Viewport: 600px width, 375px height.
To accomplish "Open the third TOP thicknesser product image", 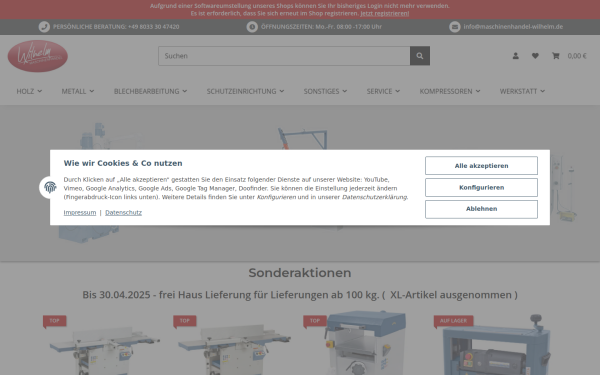I will click(364, 342).
